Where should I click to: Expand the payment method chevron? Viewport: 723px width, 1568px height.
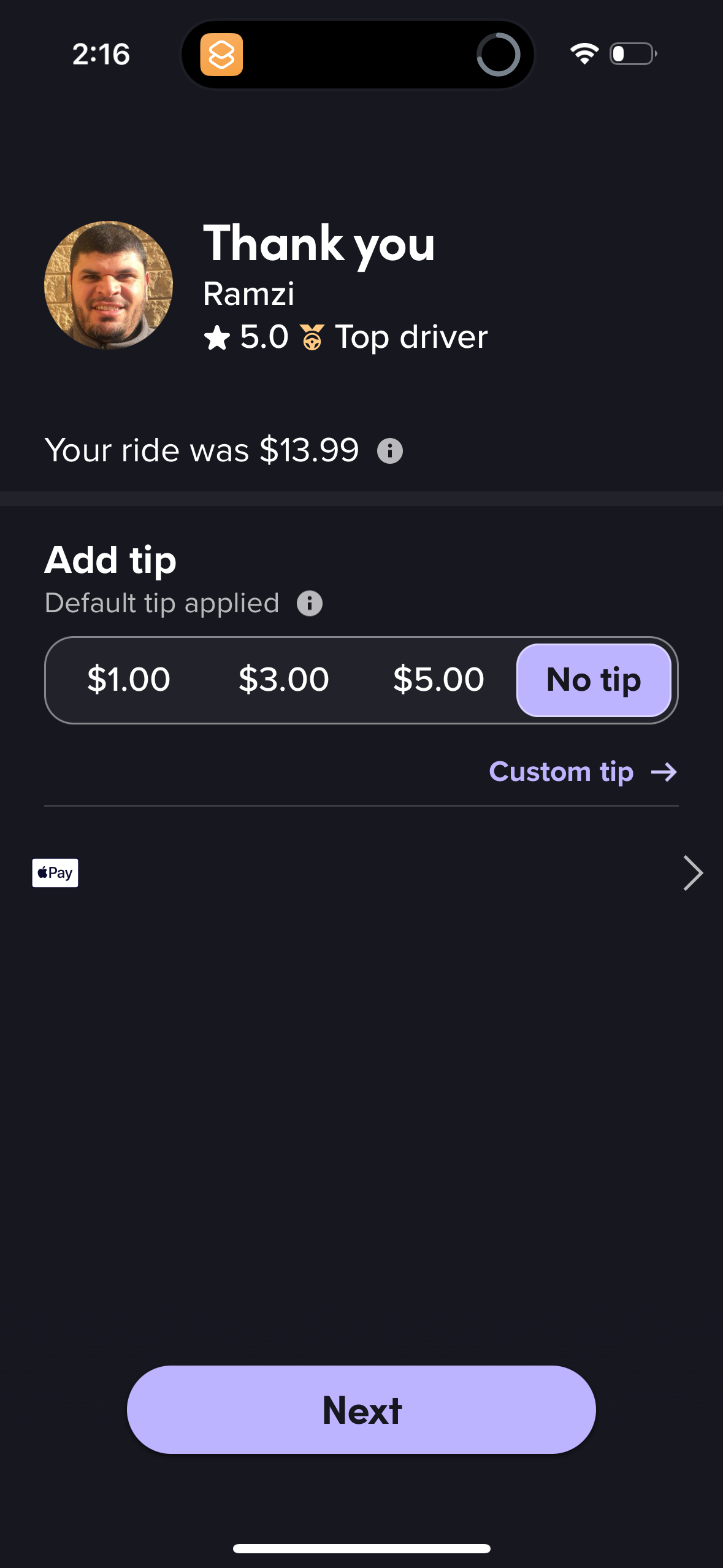(x=692, y=872)
